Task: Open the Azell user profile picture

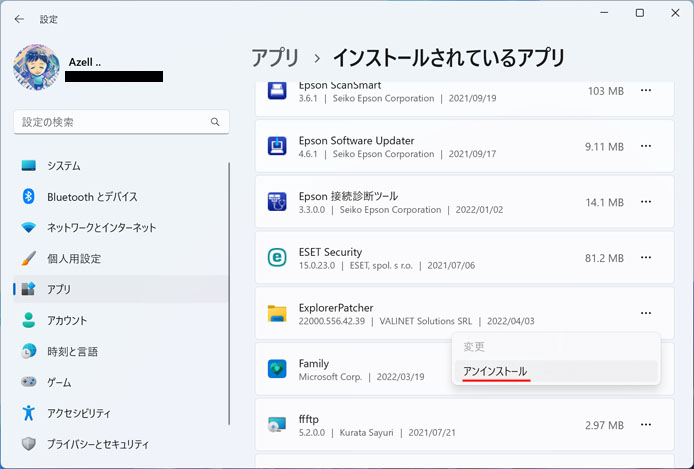Action: click(x=36, y=67)
